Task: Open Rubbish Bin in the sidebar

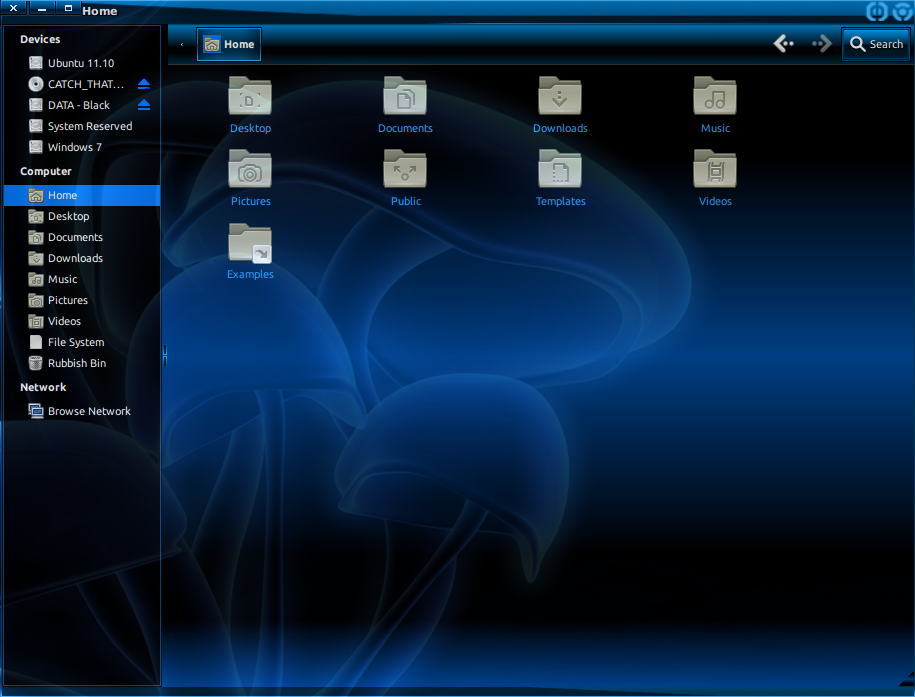Action: 82,363
